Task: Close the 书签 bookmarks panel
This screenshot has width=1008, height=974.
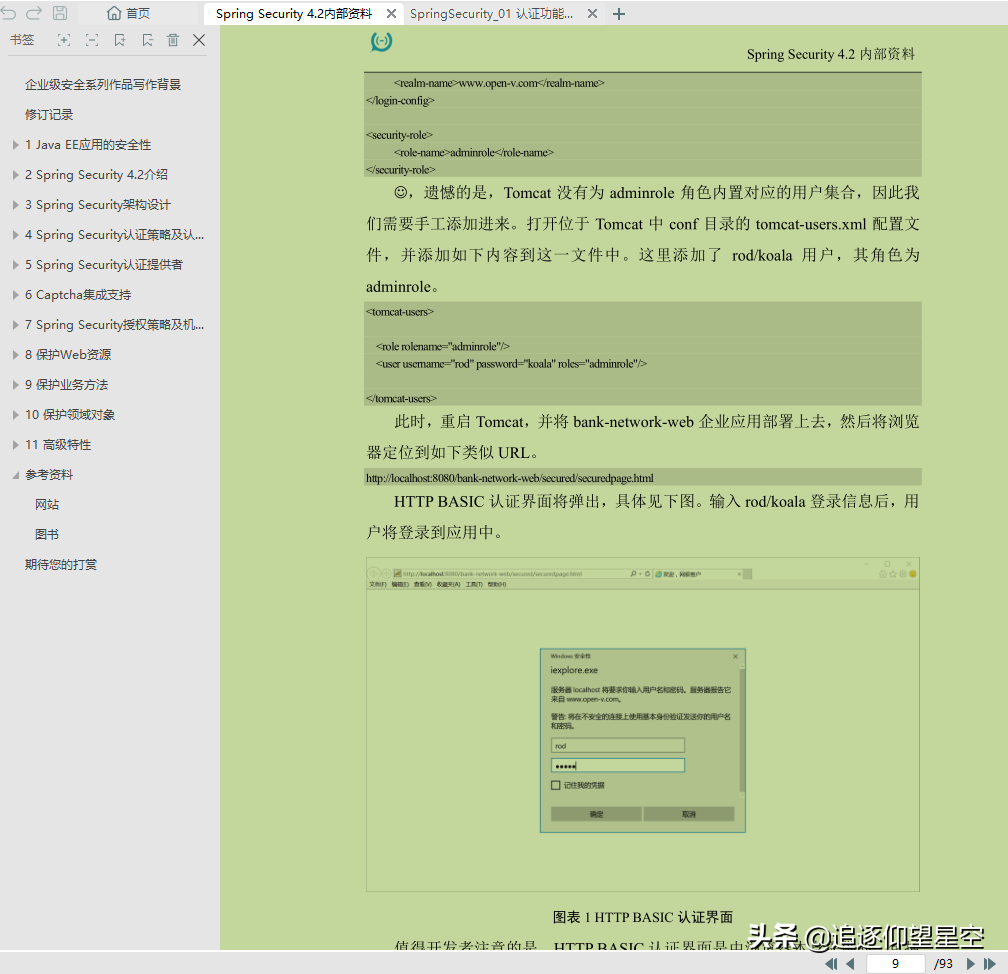Action: coord(199,40)
